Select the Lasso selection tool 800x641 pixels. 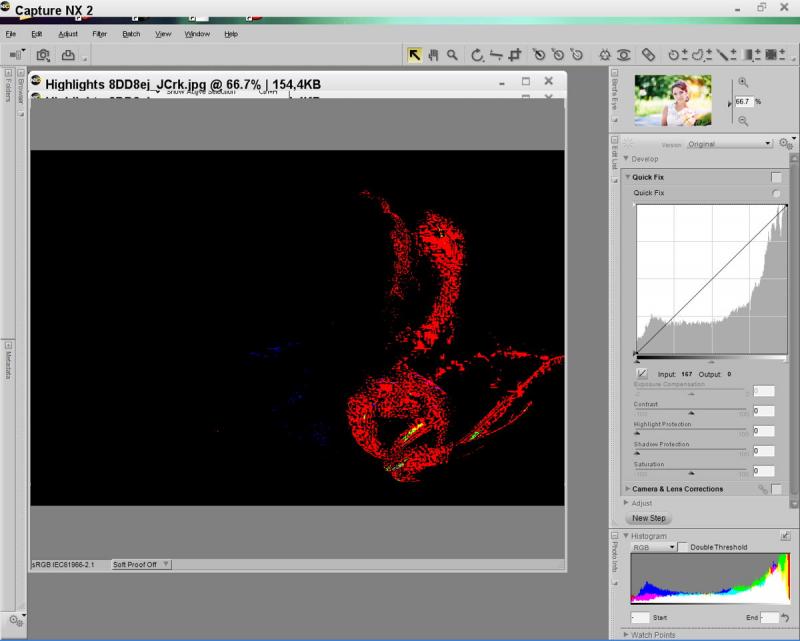(698, 55)
